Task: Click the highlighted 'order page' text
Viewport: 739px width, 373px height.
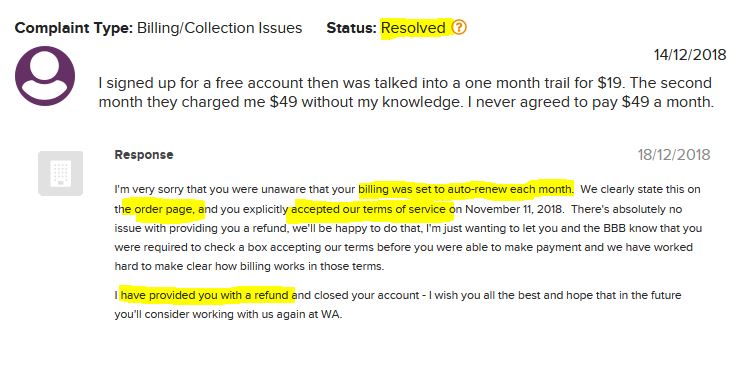Action: [x=164, y=209]
